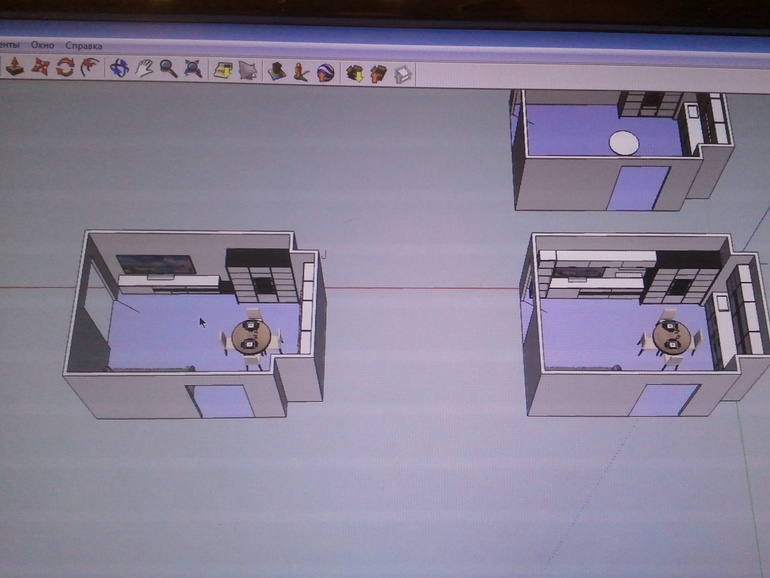The image size is (770, 578).
Task: Select the Push/Pull tool
Action: (x=16, y=68)
